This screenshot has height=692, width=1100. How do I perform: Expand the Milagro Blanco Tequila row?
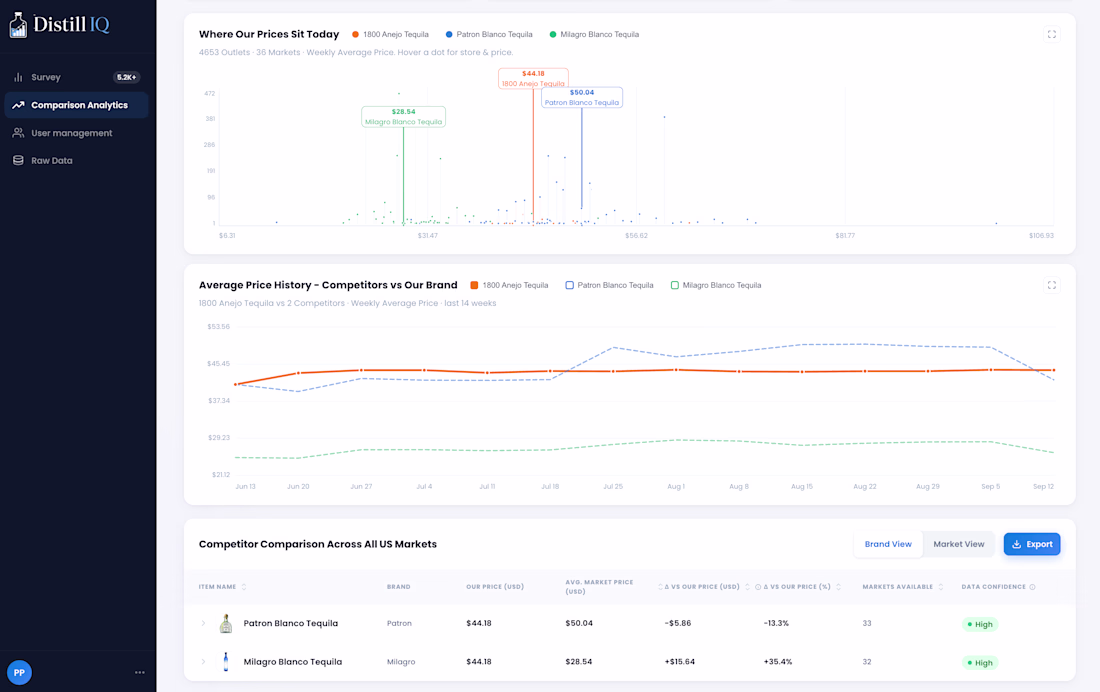point(203,662)
